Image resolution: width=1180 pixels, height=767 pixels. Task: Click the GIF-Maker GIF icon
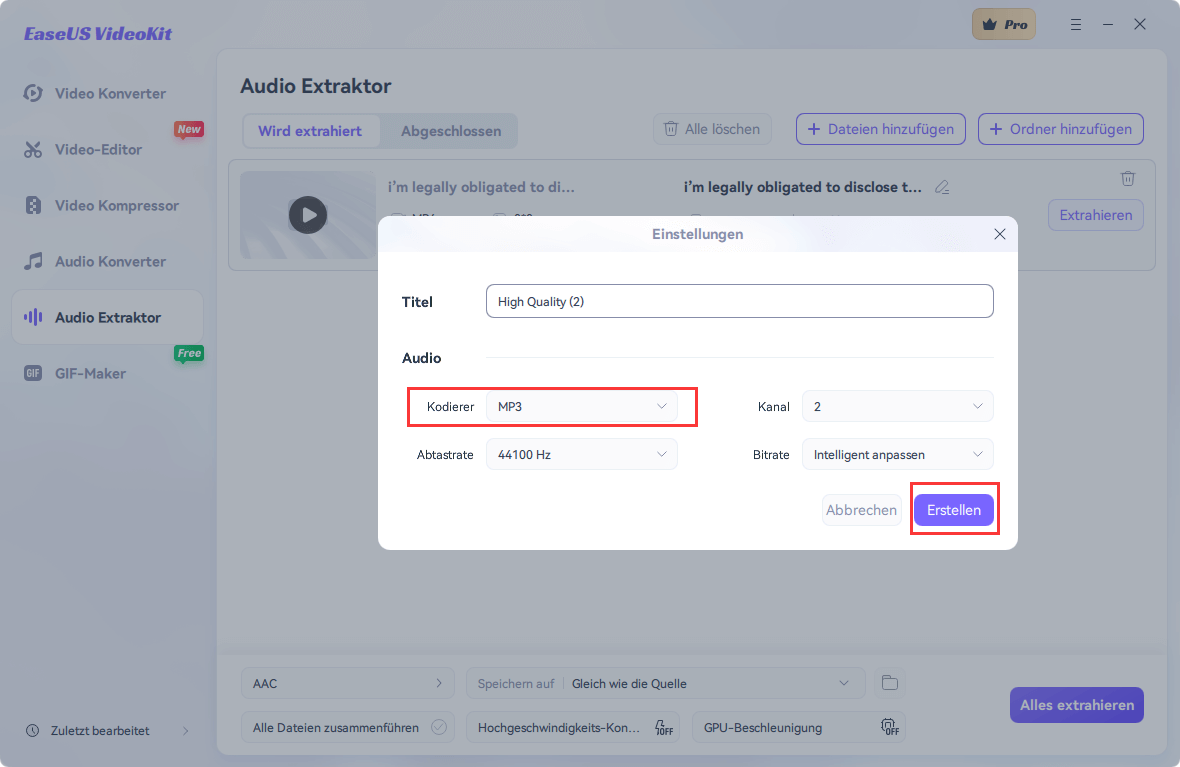tap(32, 373)
